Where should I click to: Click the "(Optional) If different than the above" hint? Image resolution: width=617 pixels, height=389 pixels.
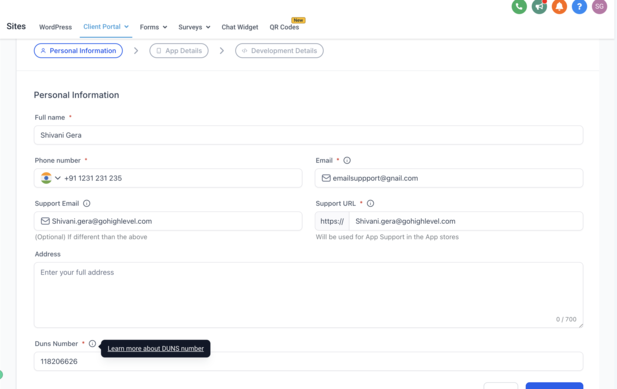coord(91,237)
